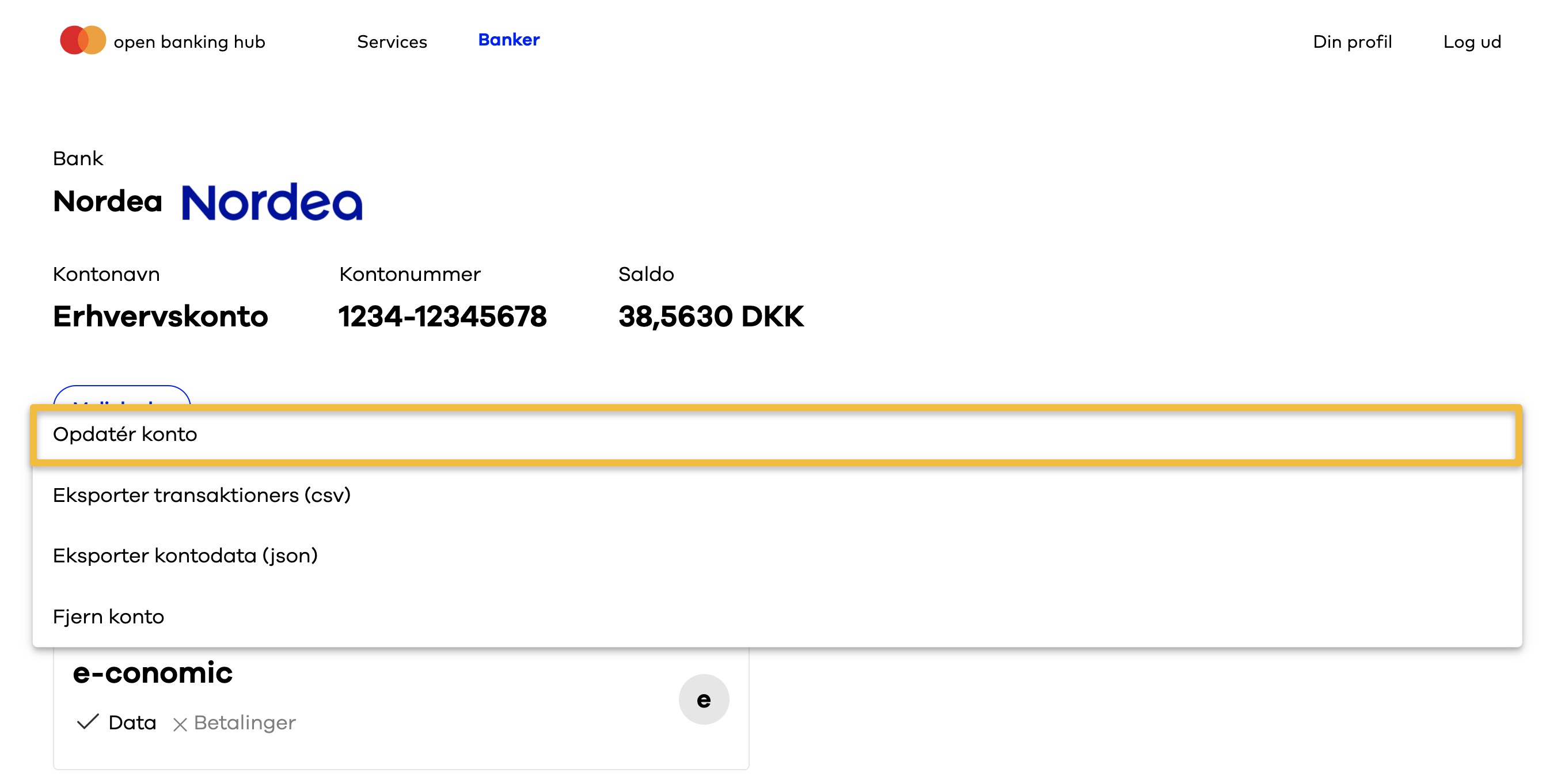Choose Eksporter transaktioners (csv)

pos(202,495)
